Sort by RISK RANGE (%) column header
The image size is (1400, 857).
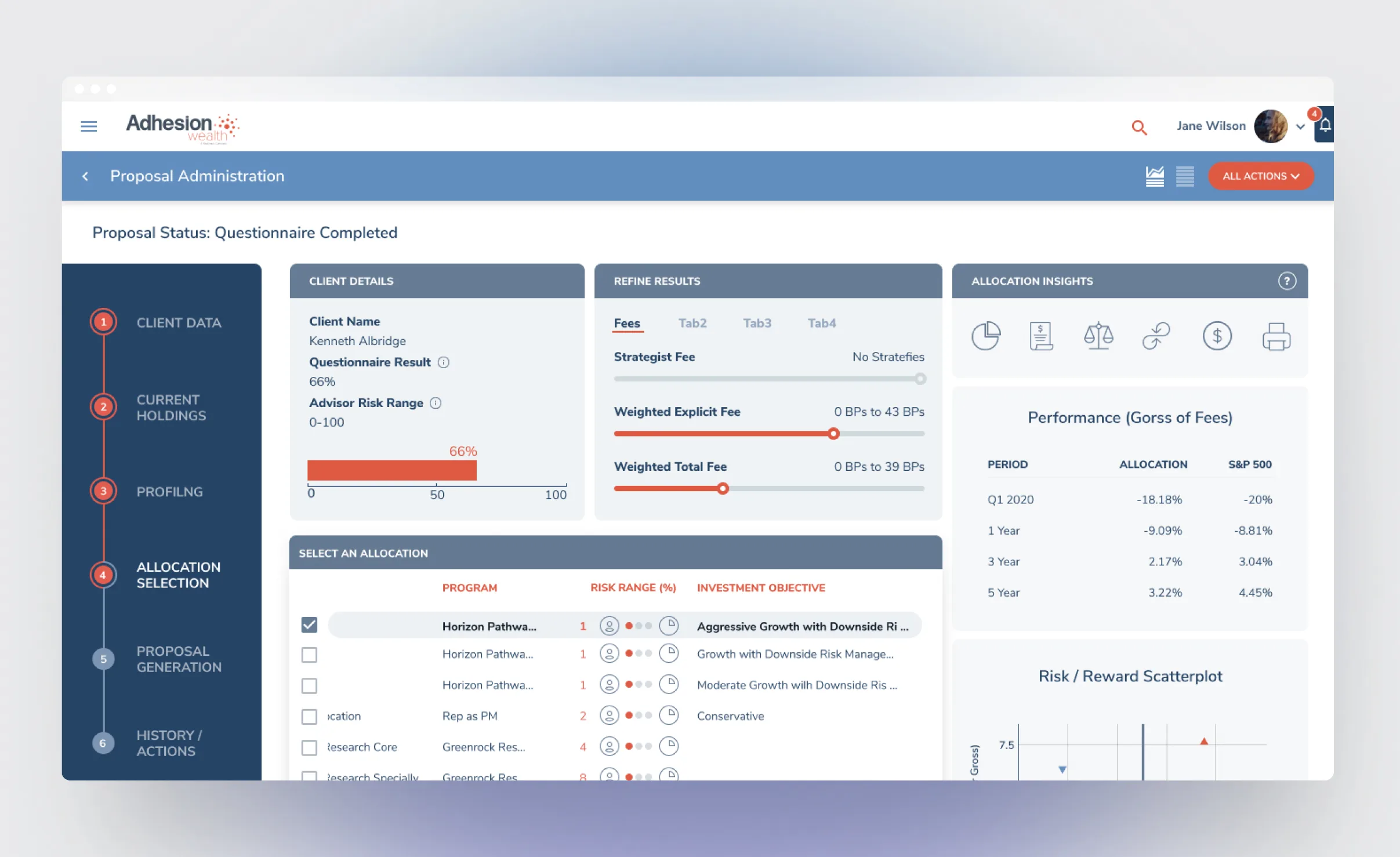[633, 588]
